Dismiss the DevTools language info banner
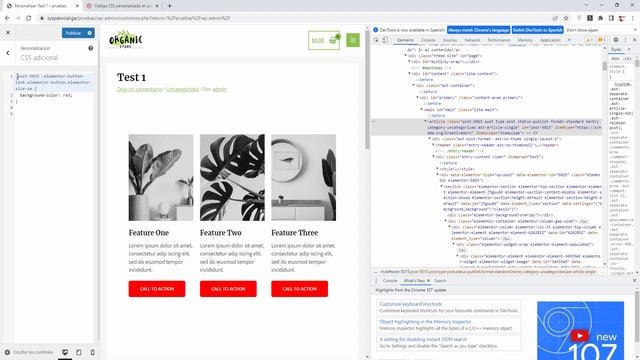 click(635, 30)
